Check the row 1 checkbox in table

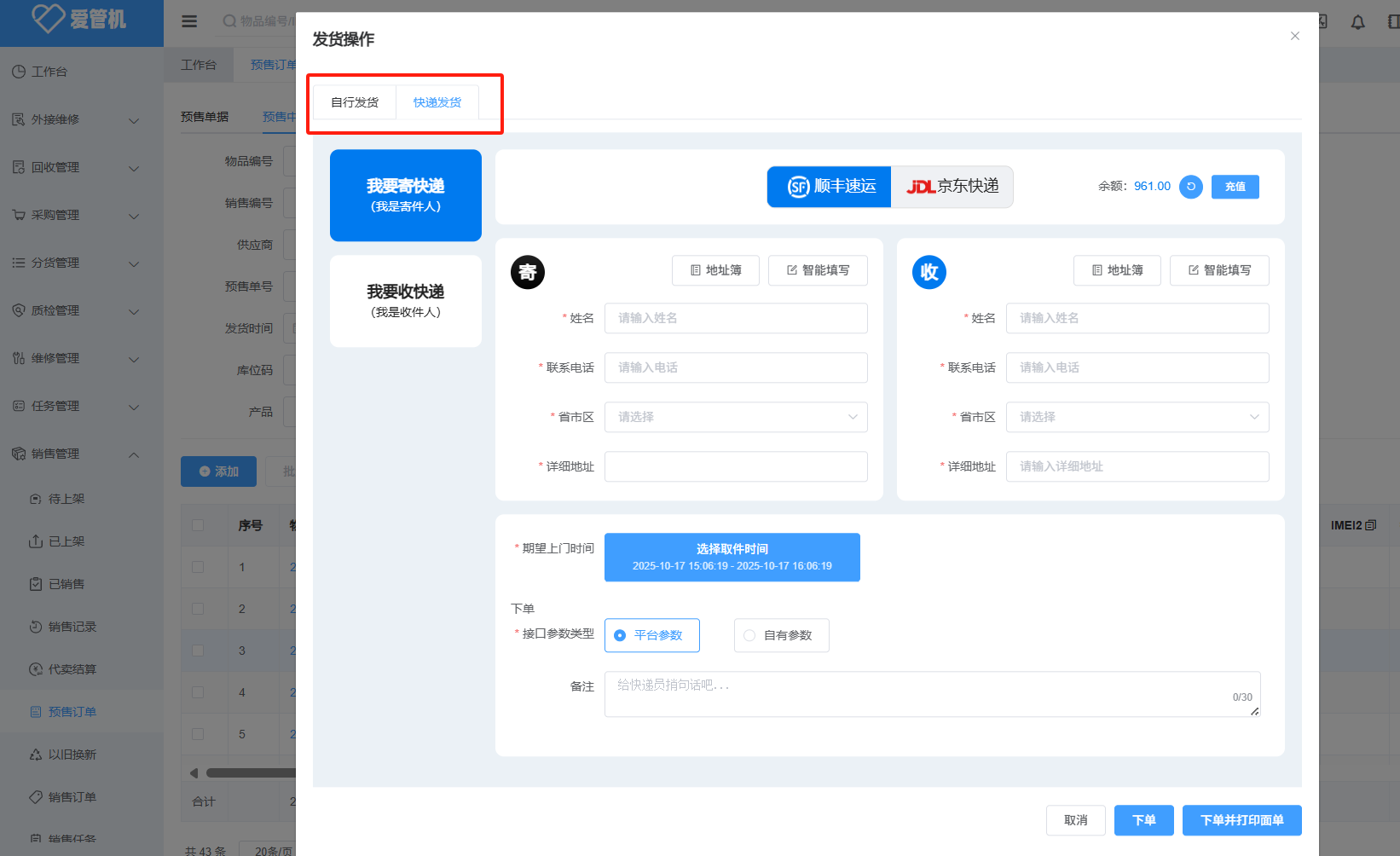click(198, 567)
